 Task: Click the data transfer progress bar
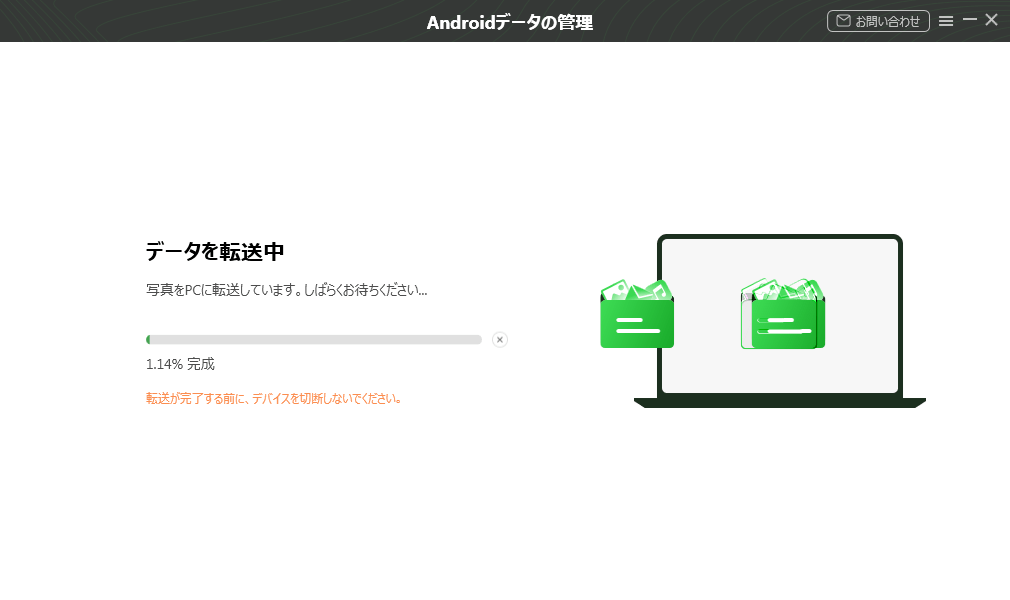[314, 340]
